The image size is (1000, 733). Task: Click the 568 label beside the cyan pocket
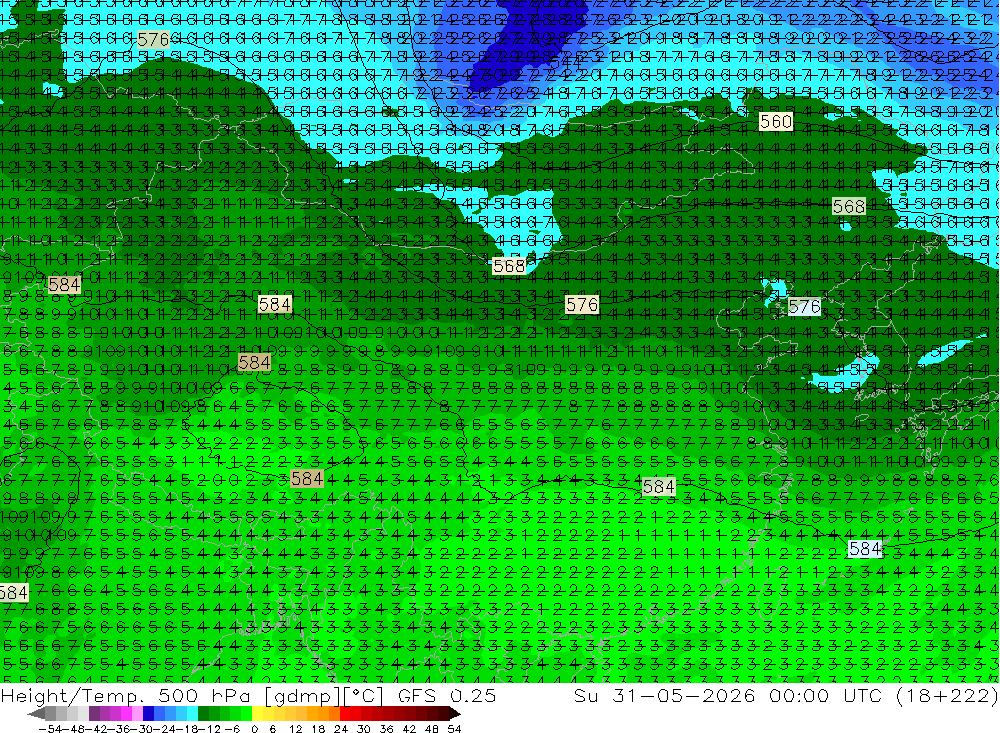(x=509, y=265)
